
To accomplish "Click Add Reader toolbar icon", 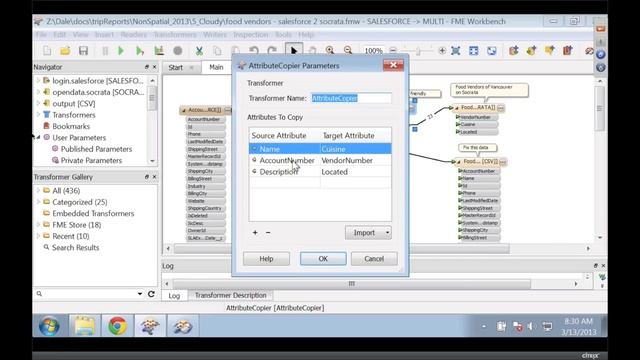I will point(513,51).
